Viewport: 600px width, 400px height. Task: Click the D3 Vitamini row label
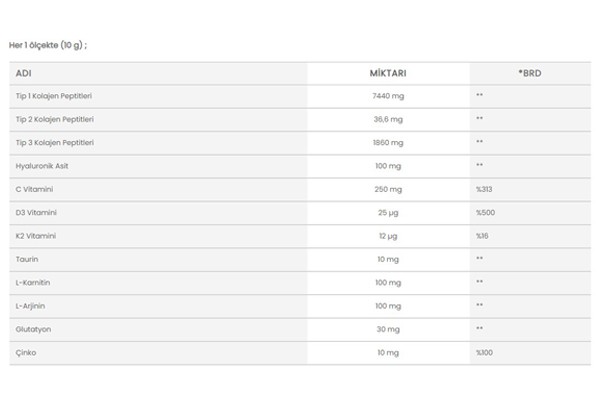[37, 212]
